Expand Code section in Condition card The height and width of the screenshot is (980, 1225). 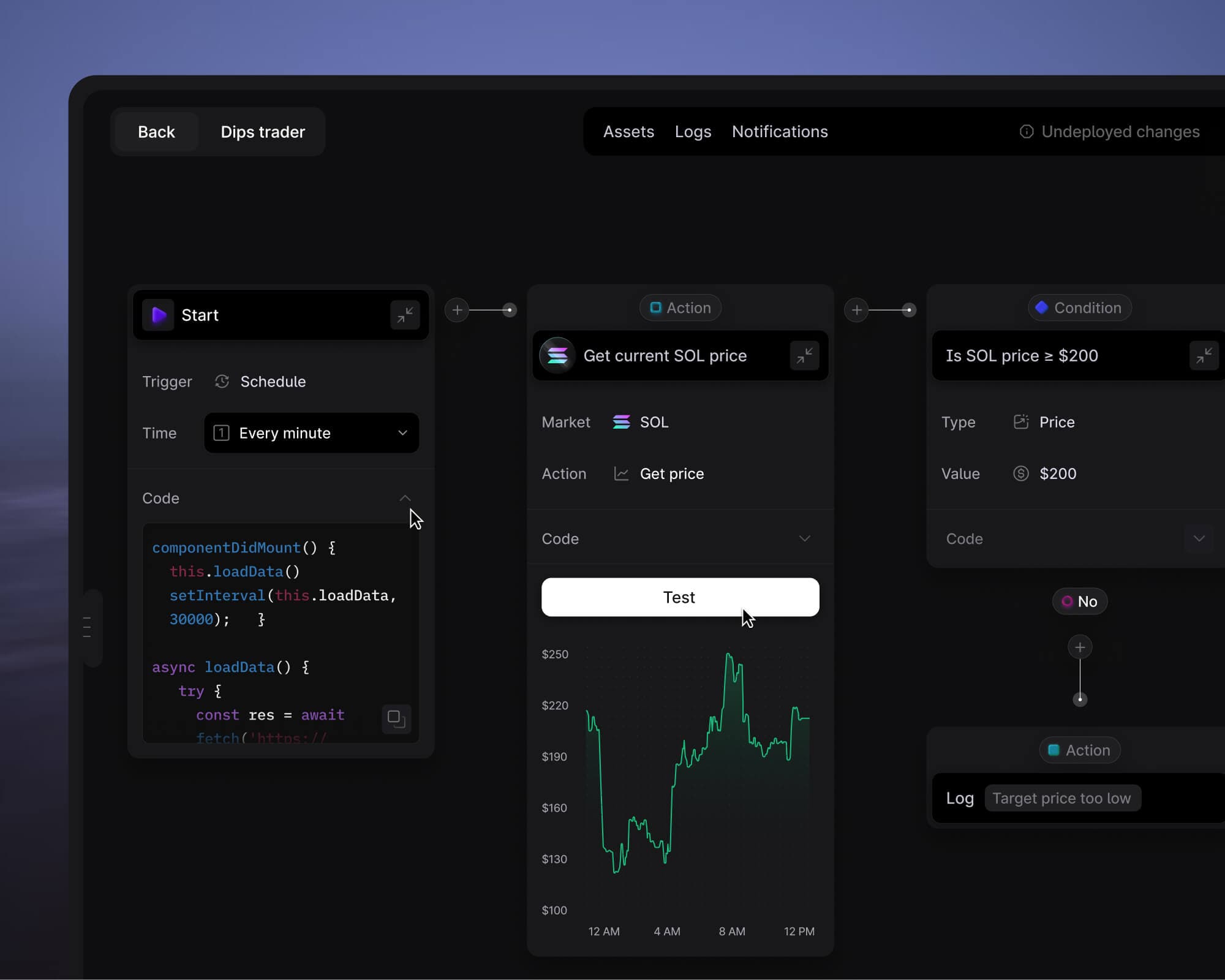[1199, 538]
